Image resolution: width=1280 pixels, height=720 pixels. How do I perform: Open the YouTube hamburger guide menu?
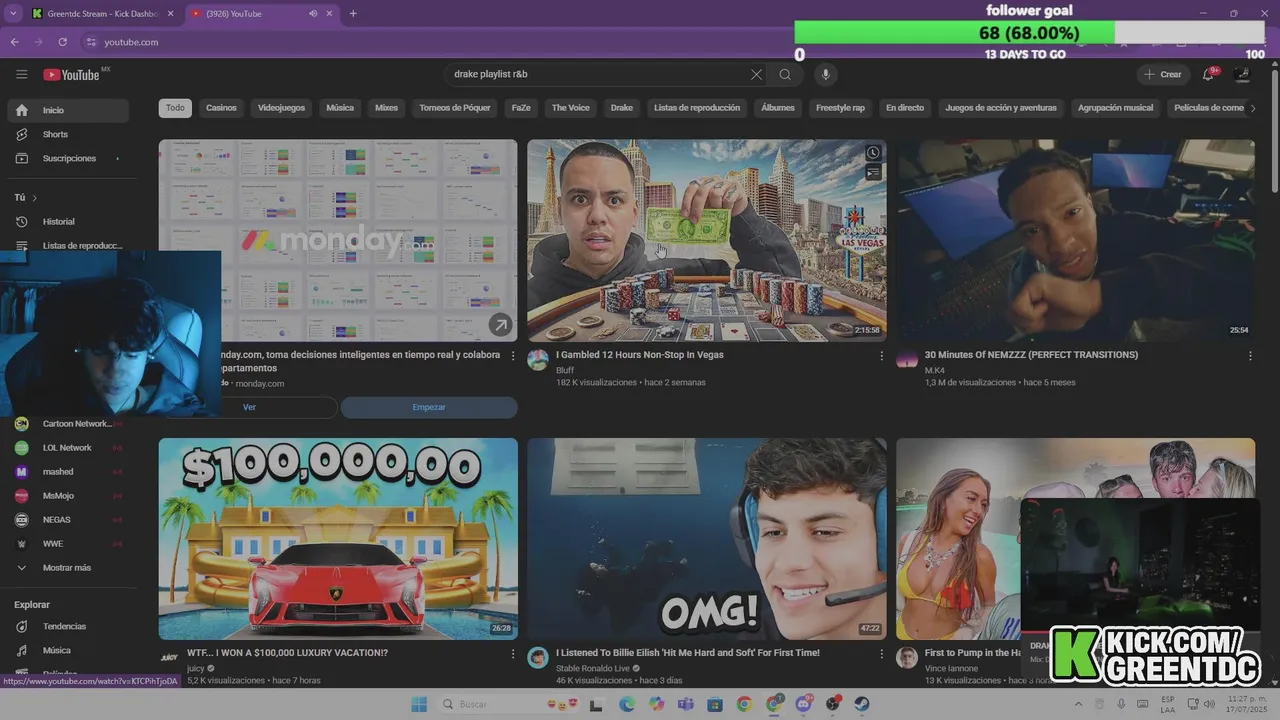21,74
